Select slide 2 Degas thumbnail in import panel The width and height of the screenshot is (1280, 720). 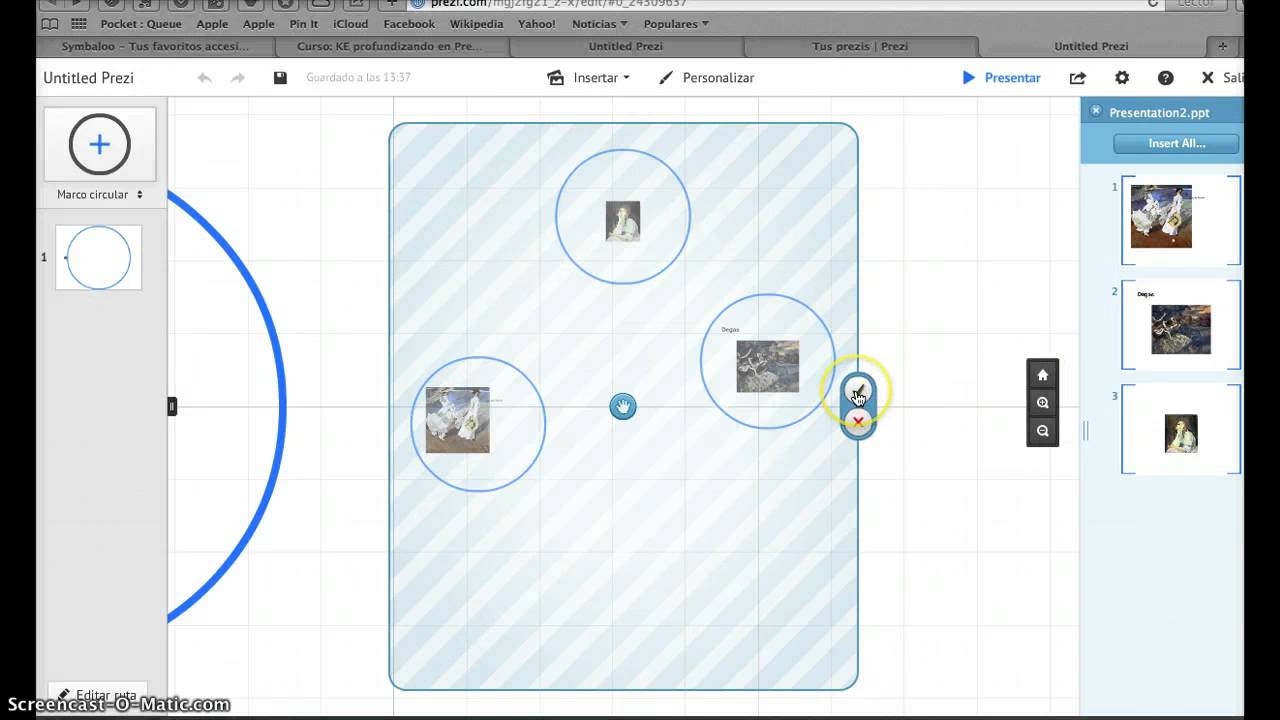[x=1181, y=325]
